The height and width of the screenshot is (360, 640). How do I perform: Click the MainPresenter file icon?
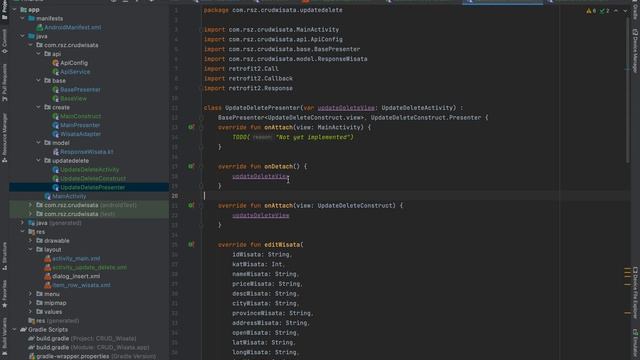coord(56,125)
